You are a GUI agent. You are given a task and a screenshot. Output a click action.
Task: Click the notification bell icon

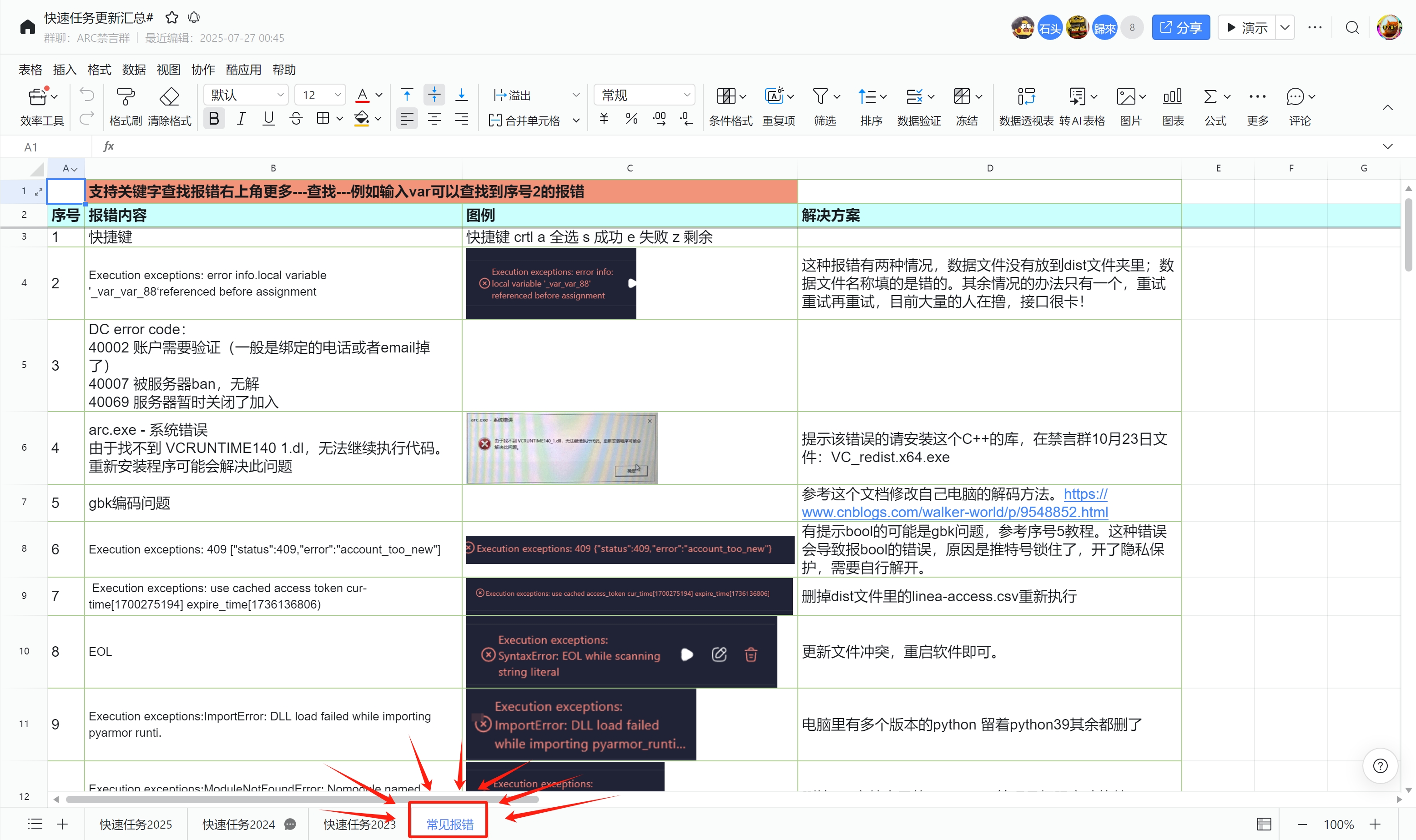coord(194,18)
